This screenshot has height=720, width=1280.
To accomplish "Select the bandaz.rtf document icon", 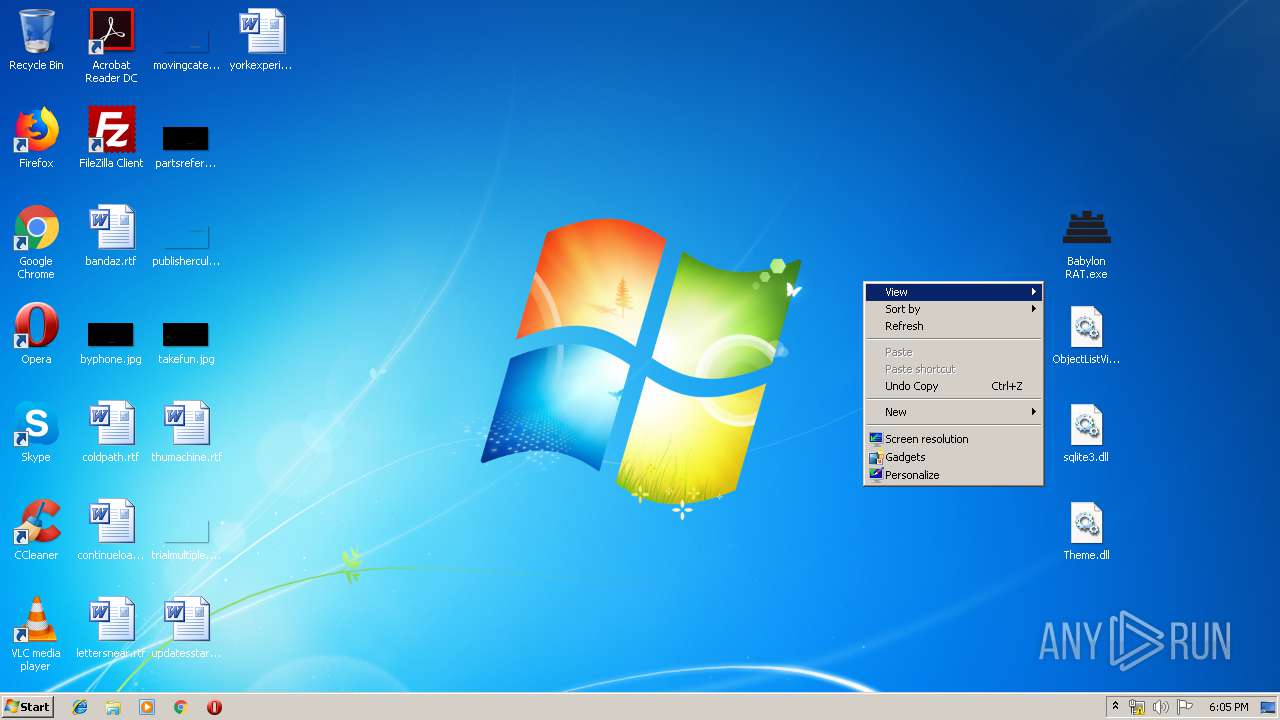I will (x=111, y=236).
